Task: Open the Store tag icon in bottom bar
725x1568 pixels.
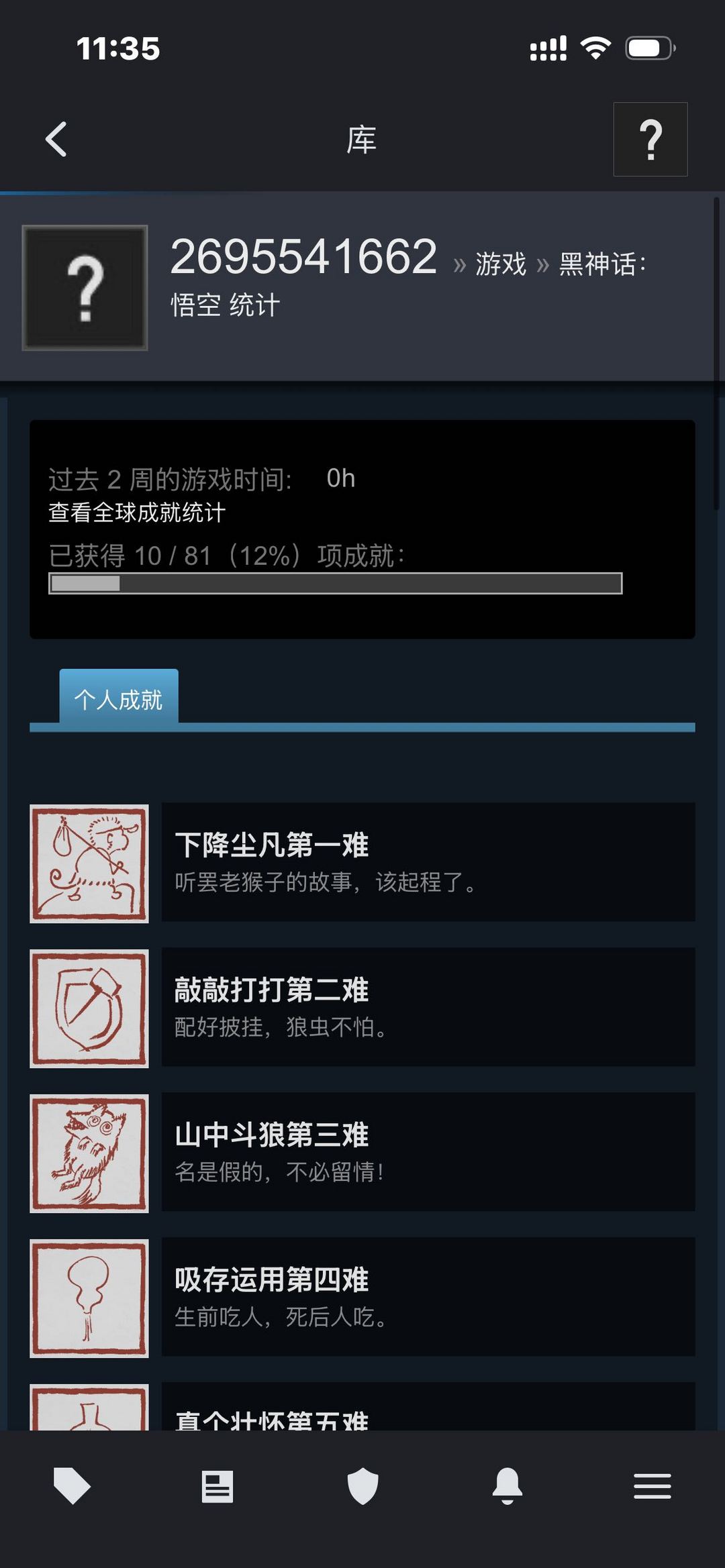Action: pos(72,1486)
